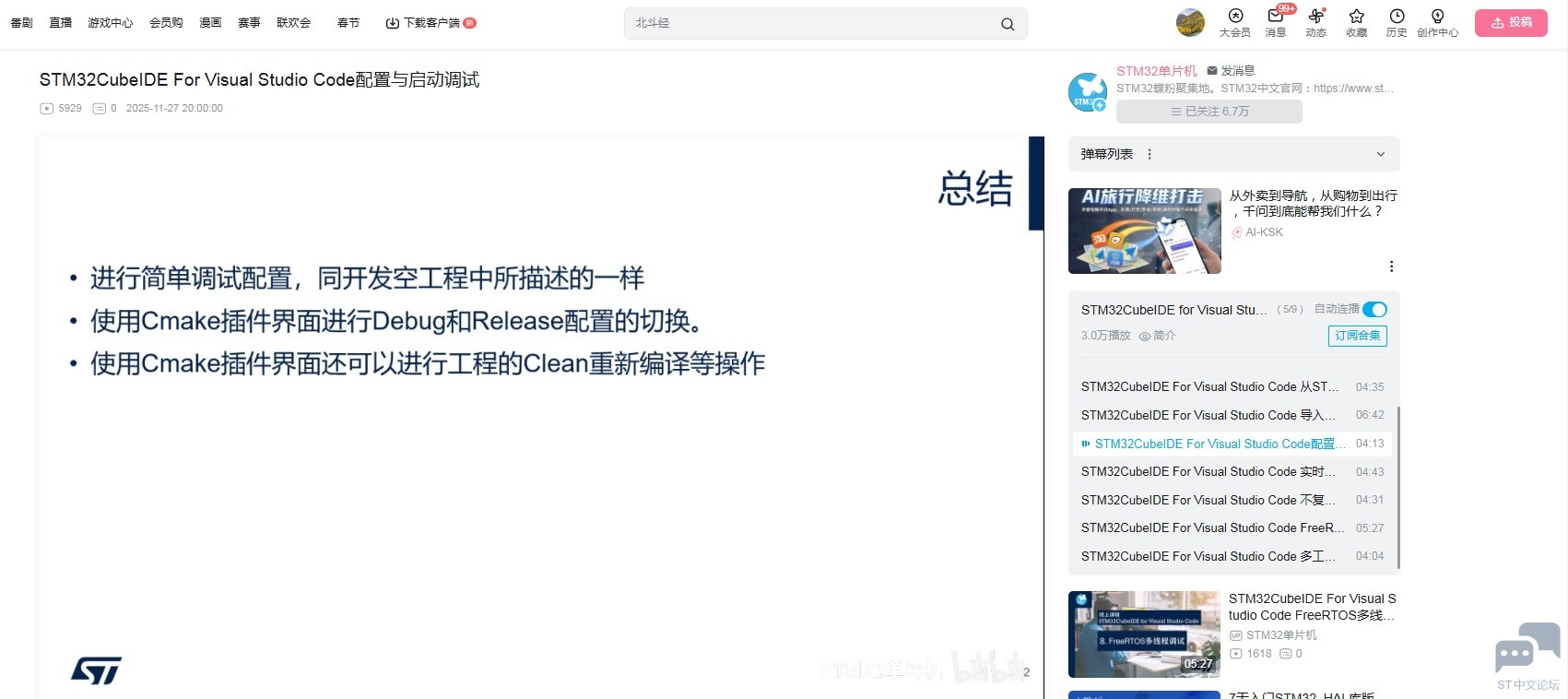Click the 订阅合集 subscribe button
Image resolution: width=1568 pixels, height=699 pixels.
1357,336
